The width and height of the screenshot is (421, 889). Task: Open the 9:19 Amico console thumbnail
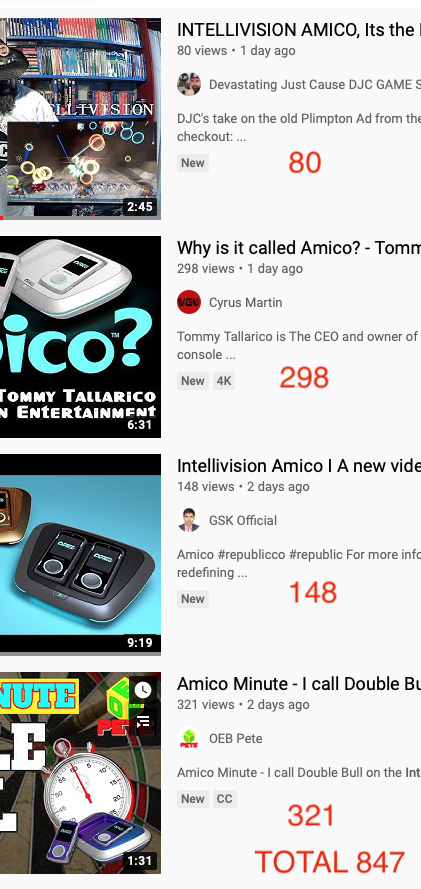(x=80, y=554)
